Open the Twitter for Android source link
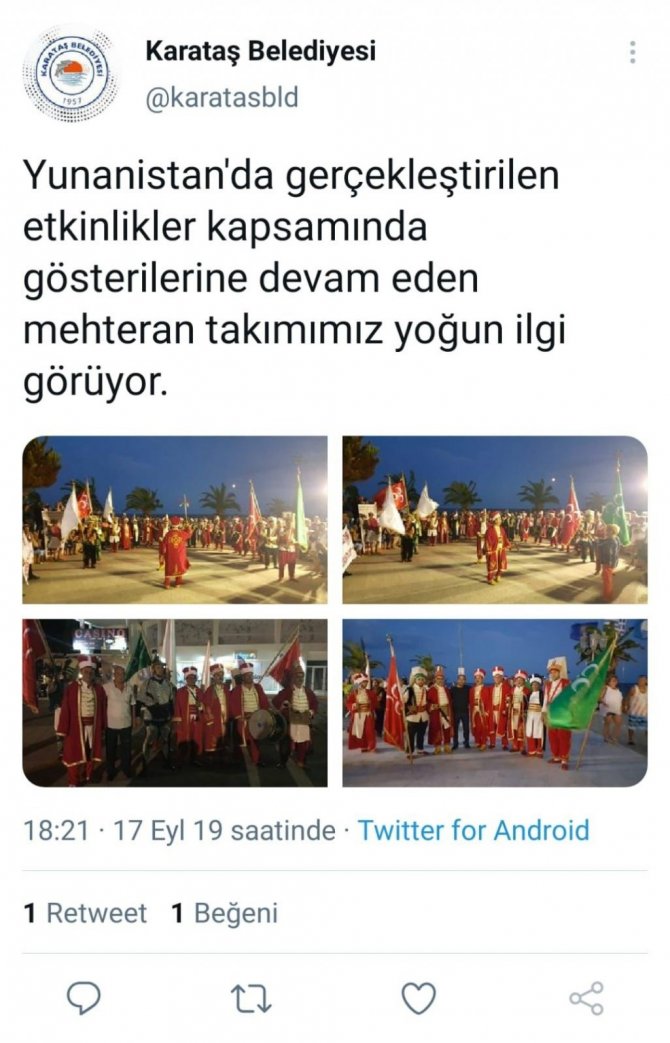Image resolution: width=670 pixels, height=1043 pixels. click(x=474, y=830)
